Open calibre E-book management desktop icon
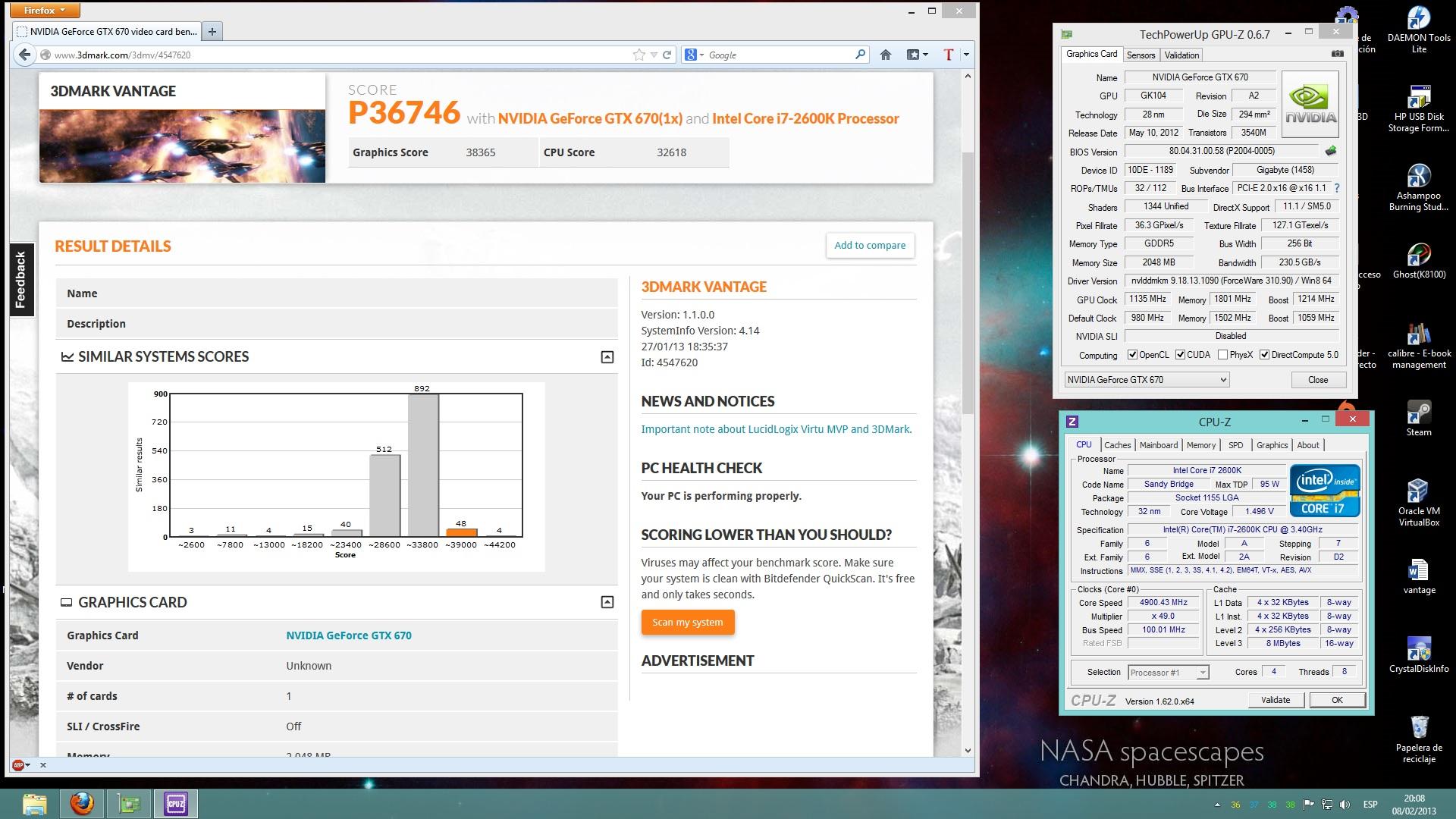The image size is (1456, 819). [x=1419, y=345]
